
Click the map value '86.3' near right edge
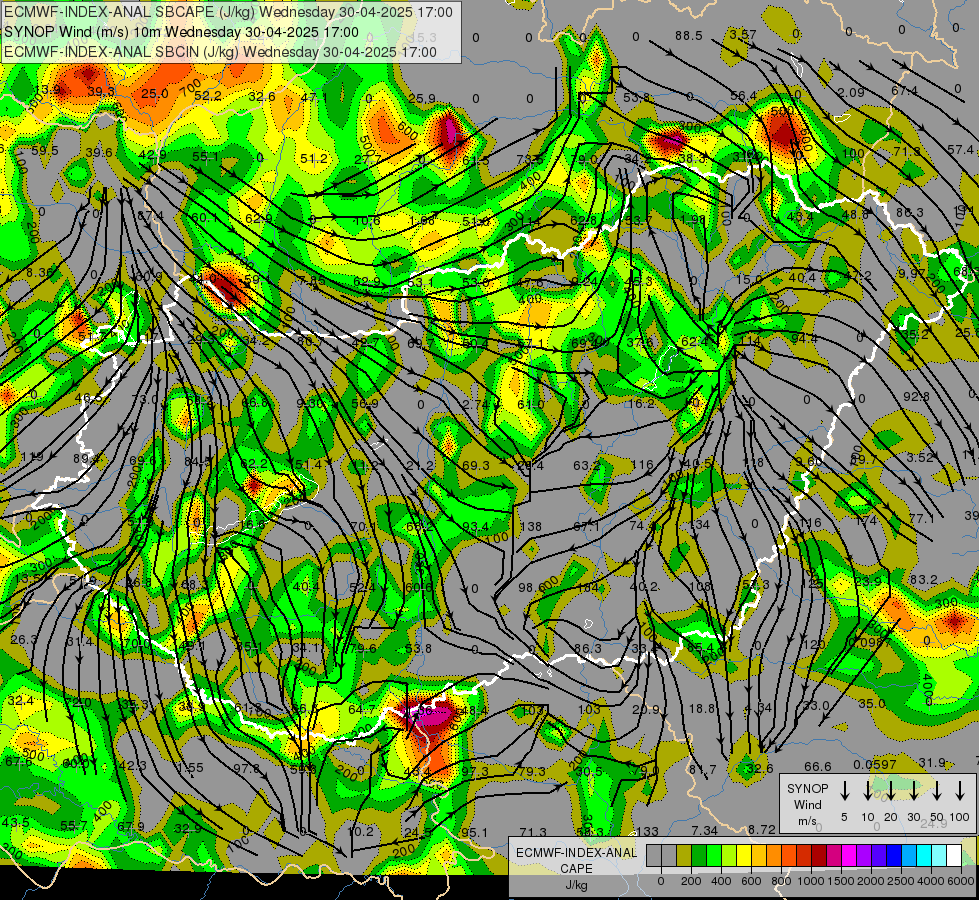click(x=910, y=212)
